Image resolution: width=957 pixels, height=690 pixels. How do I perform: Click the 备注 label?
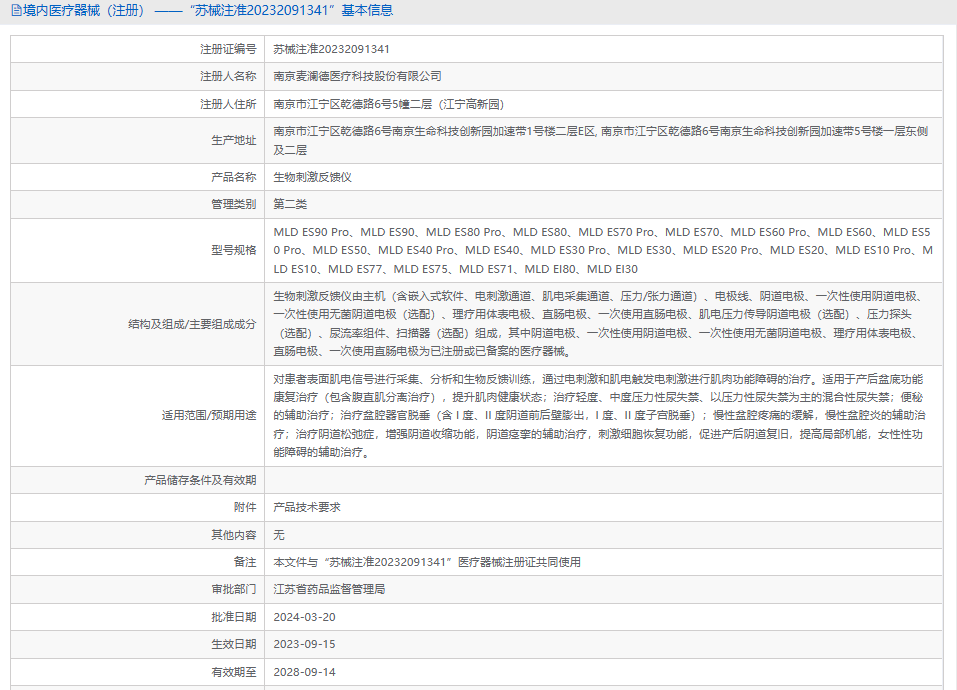click(x=245, y=562)
